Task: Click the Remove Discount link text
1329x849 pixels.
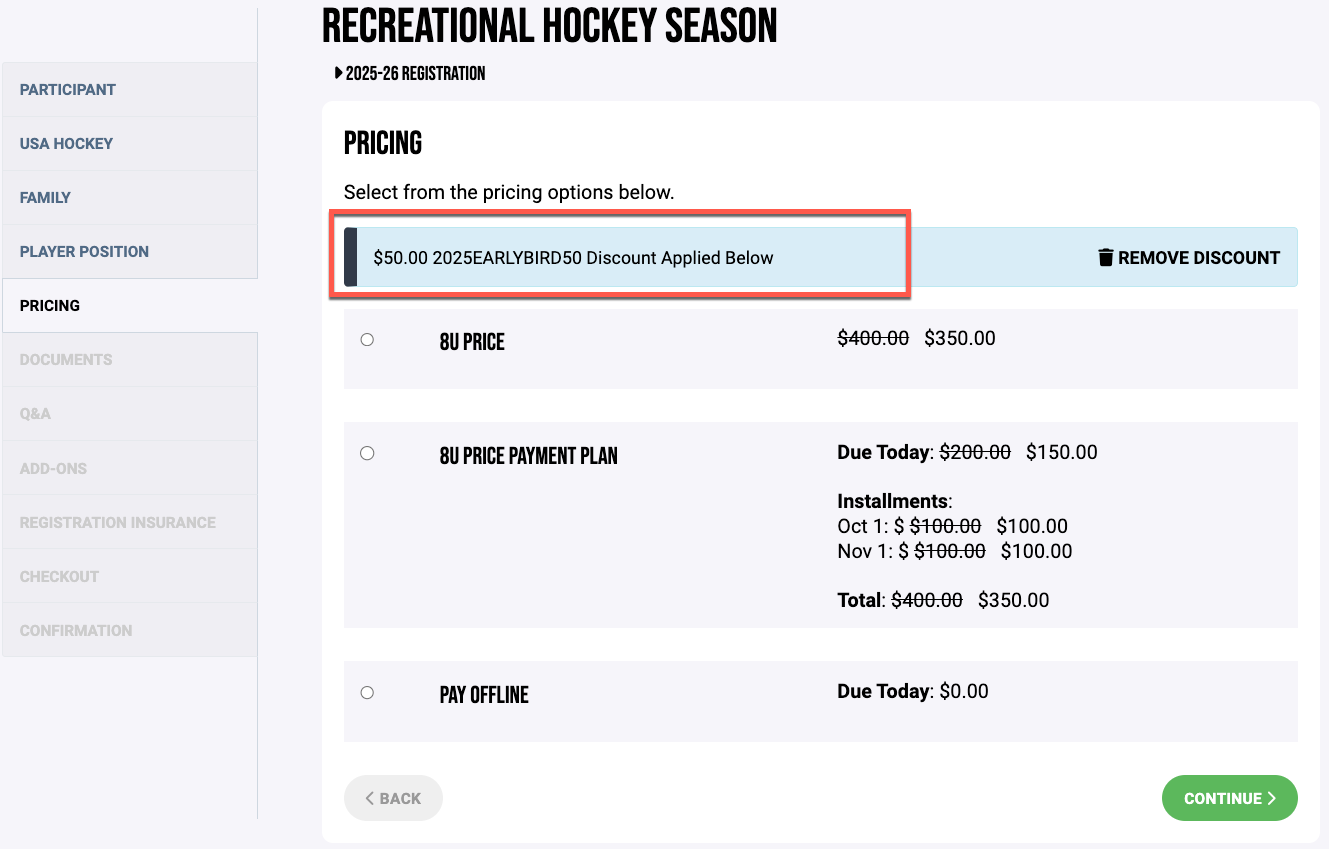Action: click(x=1198, y=258)
